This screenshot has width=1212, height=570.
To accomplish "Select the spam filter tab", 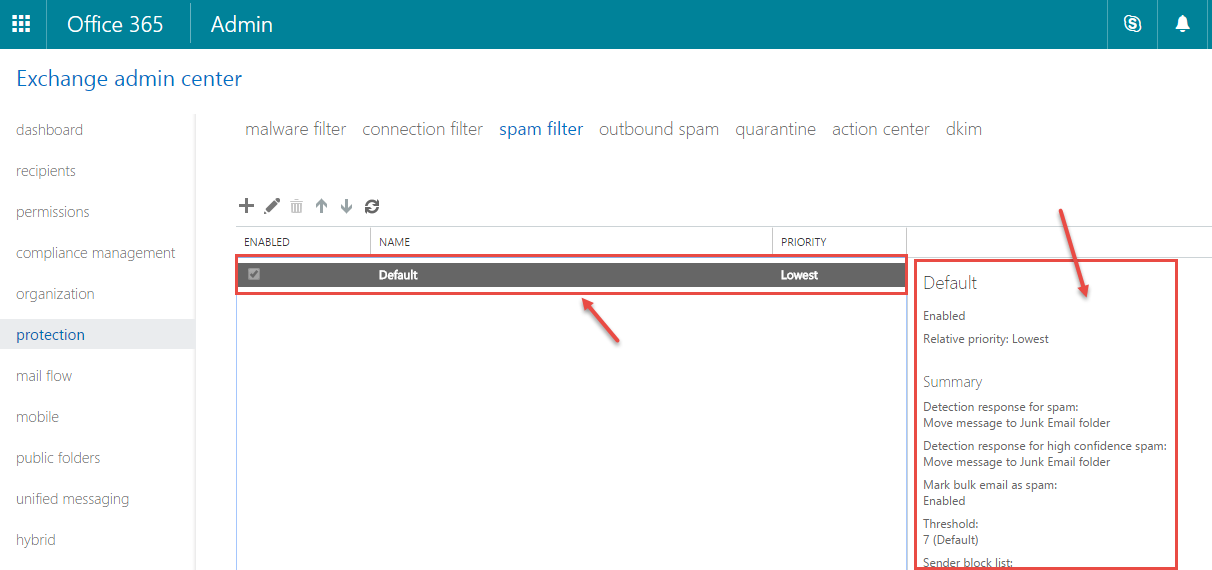I will click(x=541, y=129).
